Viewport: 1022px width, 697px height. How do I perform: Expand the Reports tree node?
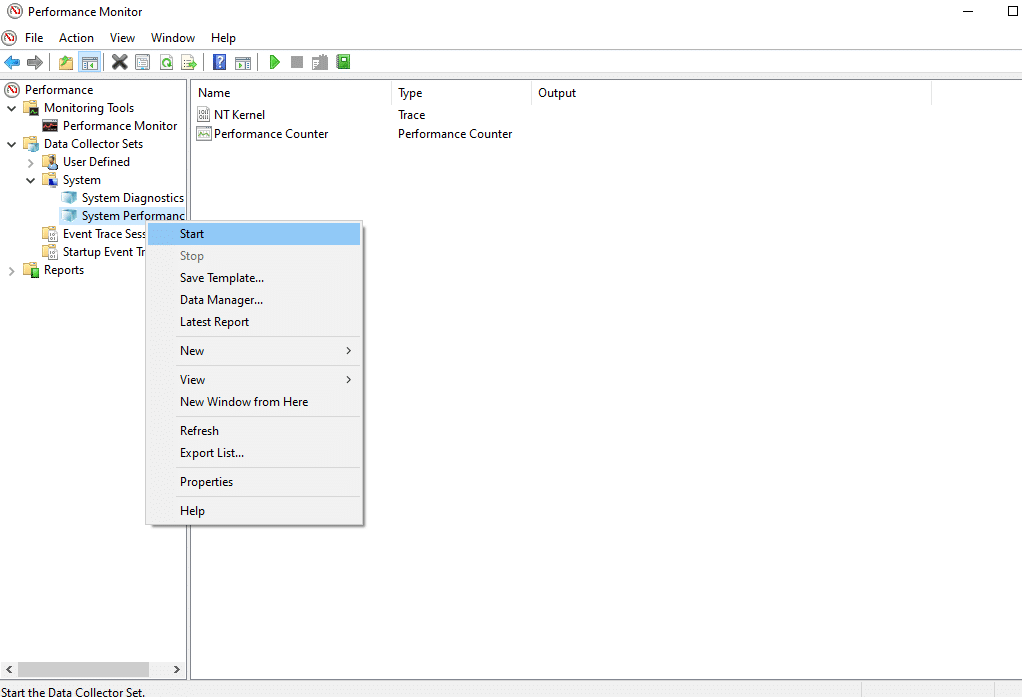click(x=11, y=271)
